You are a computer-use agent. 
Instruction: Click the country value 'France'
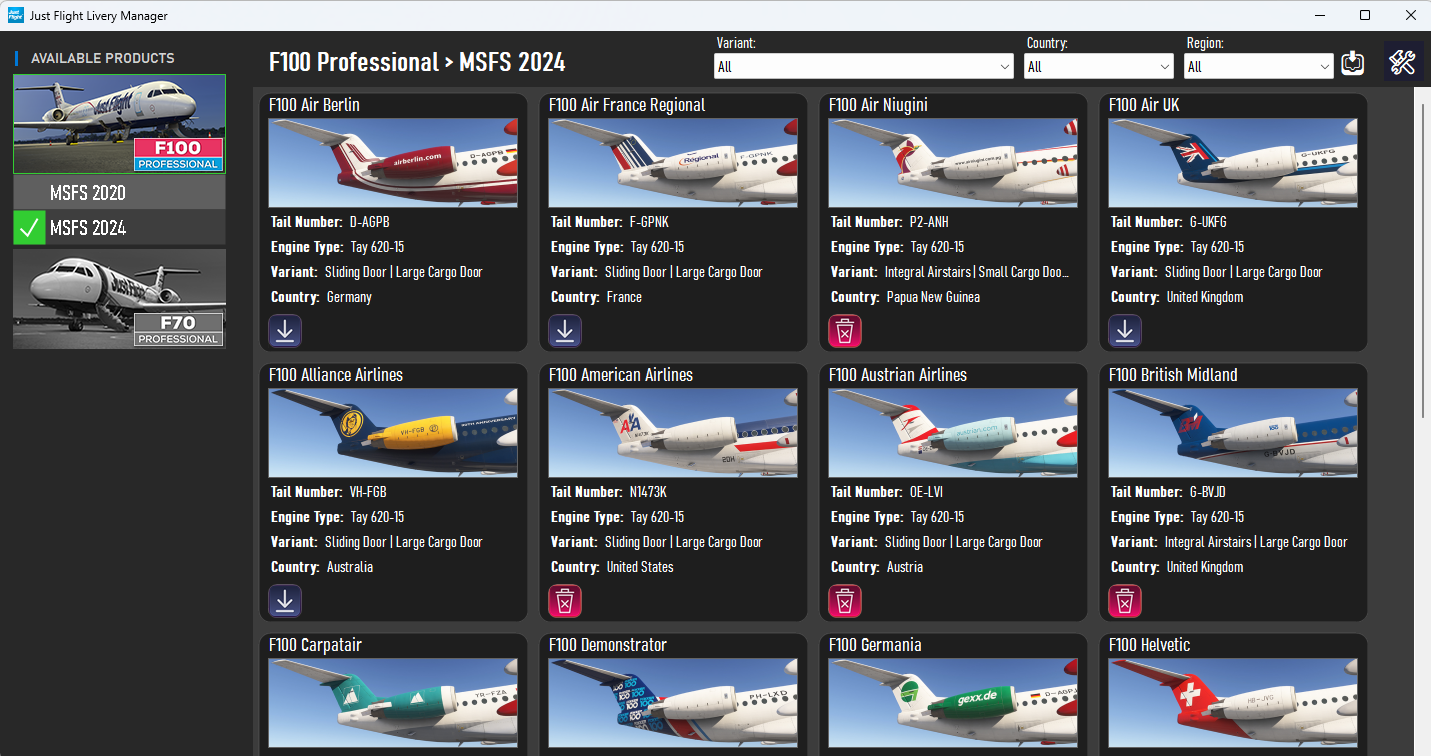tap(624, 297)
